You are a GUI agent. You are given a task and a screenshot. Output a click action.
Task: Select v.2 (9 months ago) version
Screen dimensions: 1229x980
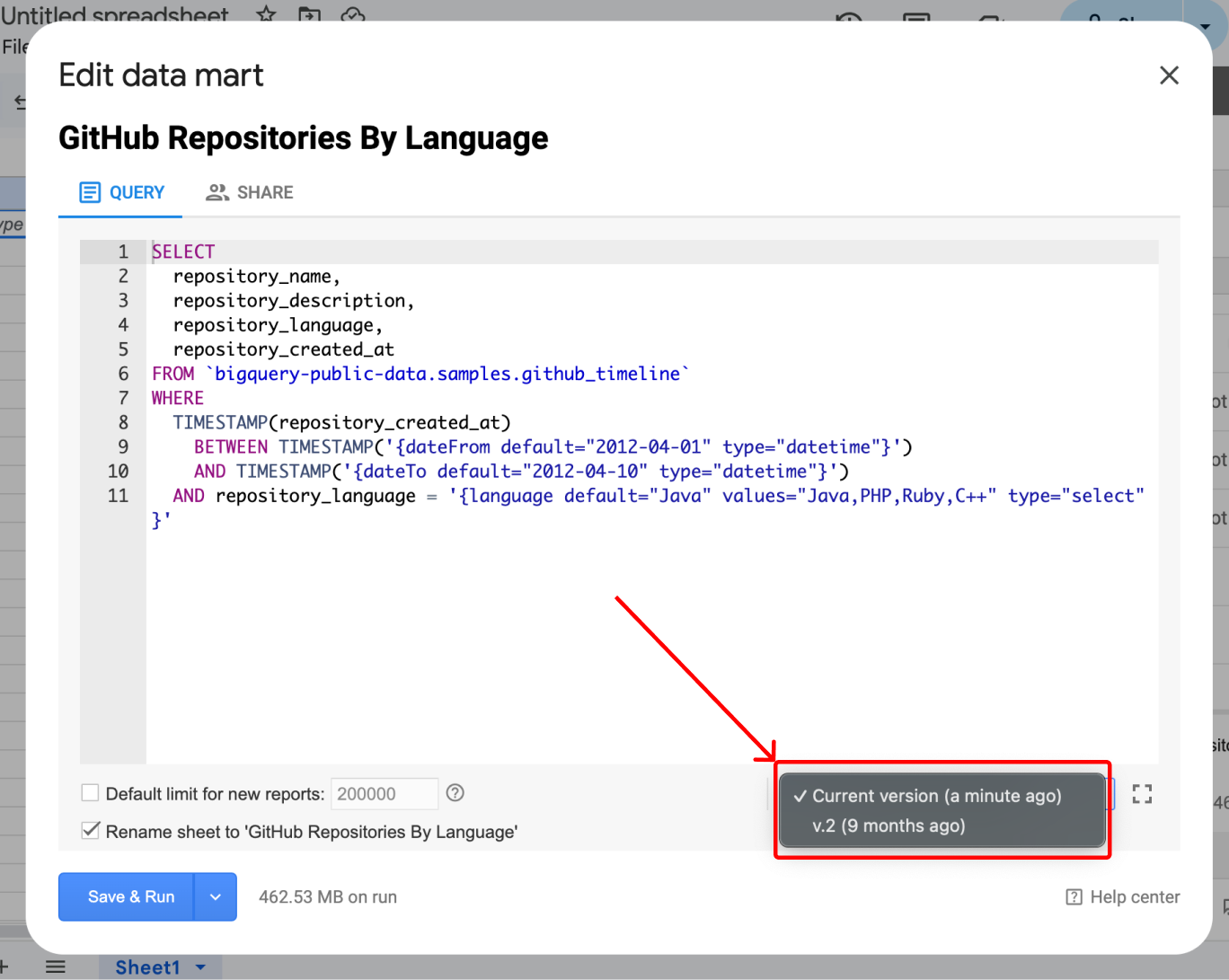pyautogui.click(x=942, y=825)
